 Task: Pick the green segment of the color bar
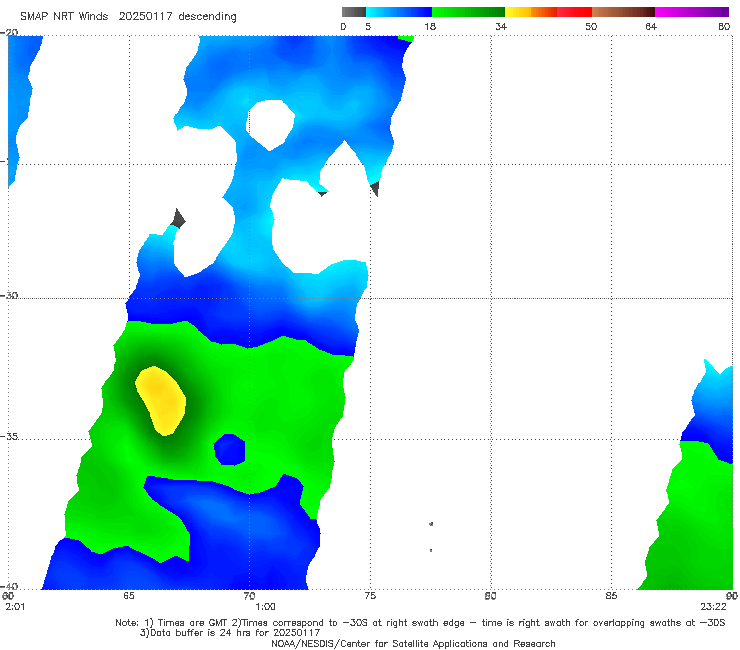pyautogui.click(x=468, y=12)
